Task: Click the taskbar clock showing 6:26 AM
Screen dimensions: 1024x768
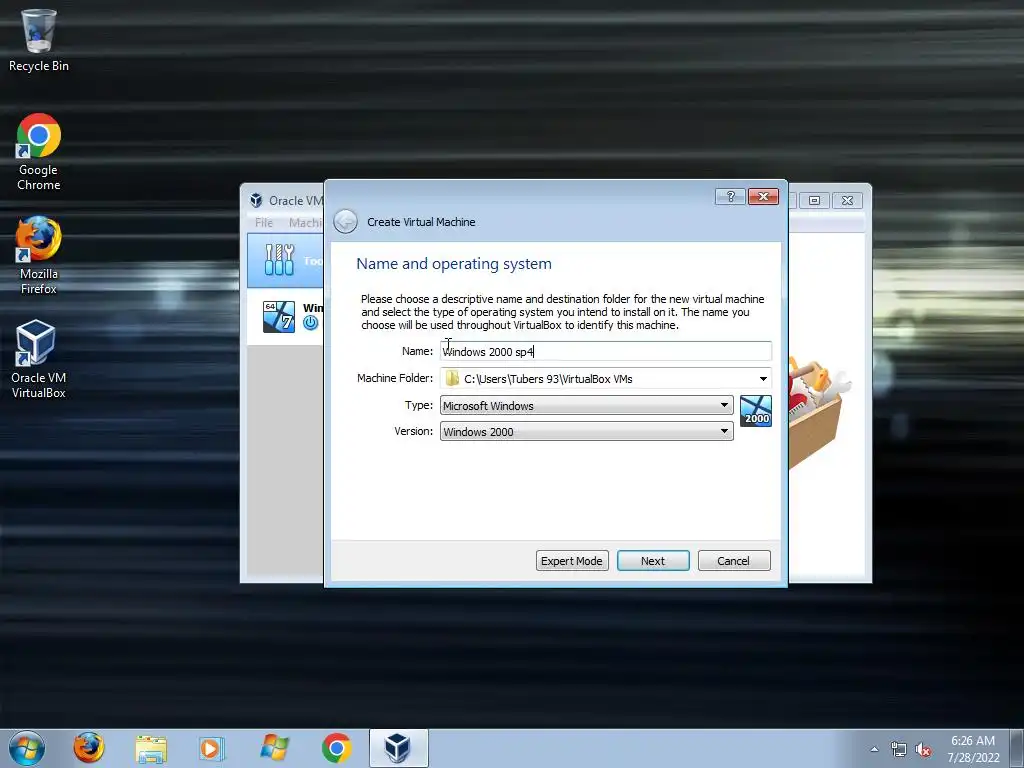Action: [x=973, y=749]
